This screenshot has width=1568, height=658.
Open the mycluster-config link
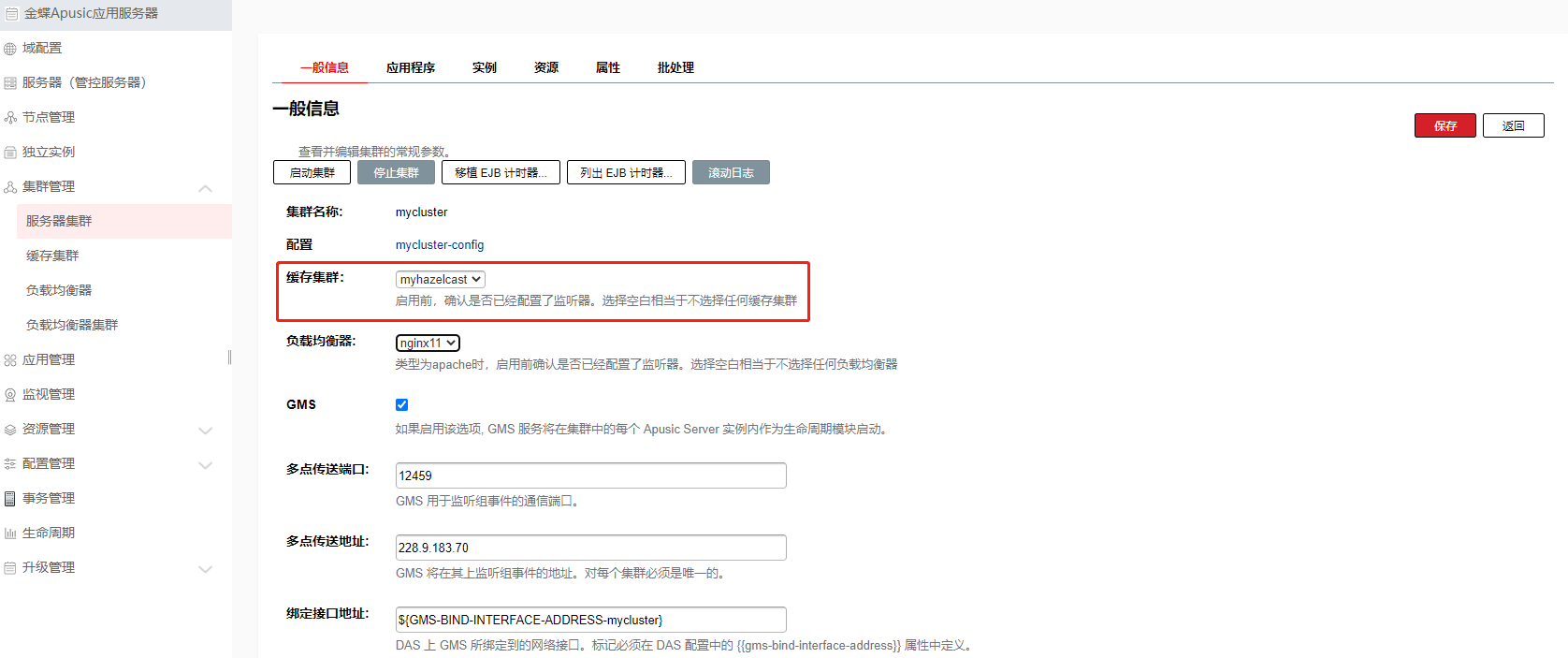click(x=440, y=245)
